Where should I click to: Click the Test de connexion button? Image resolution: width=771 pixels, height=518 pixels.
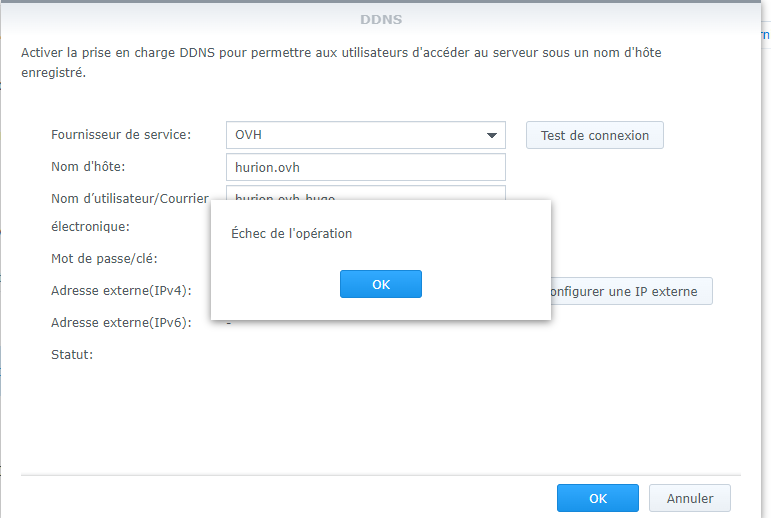[x=594, y=135]
